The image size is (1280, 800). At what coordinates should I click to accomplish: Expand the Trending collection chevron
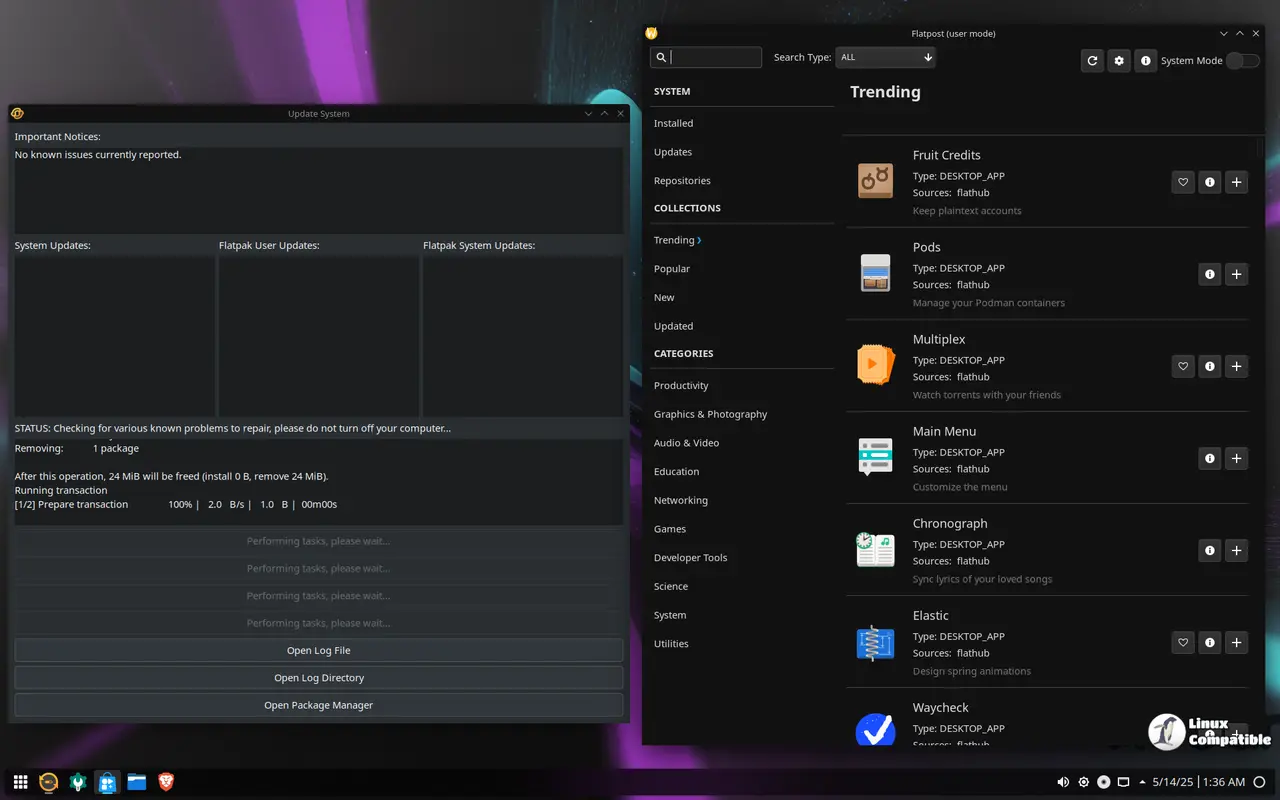pos(699,240)
